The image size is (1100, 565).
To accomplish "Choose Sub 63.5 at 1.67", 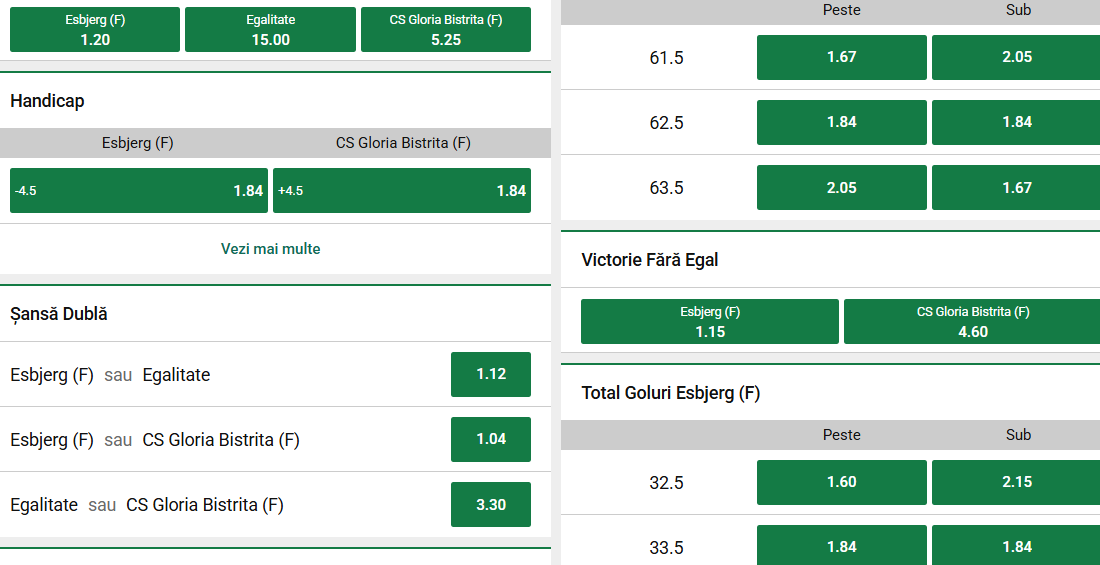I will [x=1016, y=187].
